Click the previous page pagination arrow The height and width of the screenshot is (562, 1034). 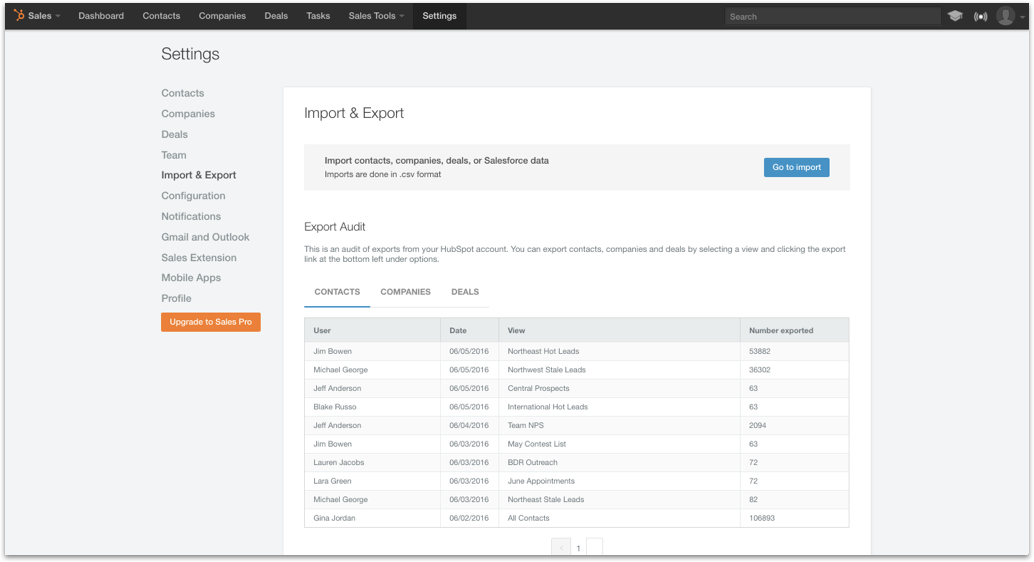(x=561, y=547)
